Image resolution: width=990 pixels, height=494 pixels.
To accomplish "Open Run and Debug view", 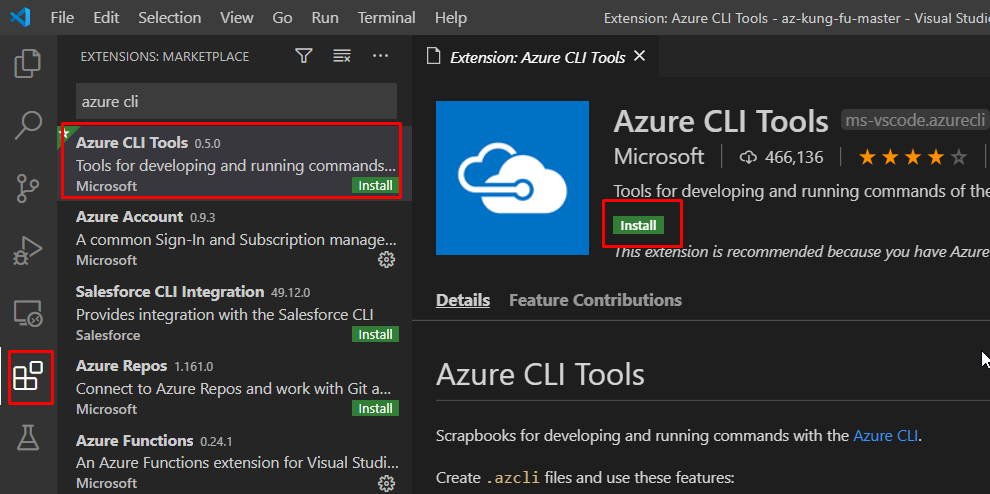I will tap(27, 250).
